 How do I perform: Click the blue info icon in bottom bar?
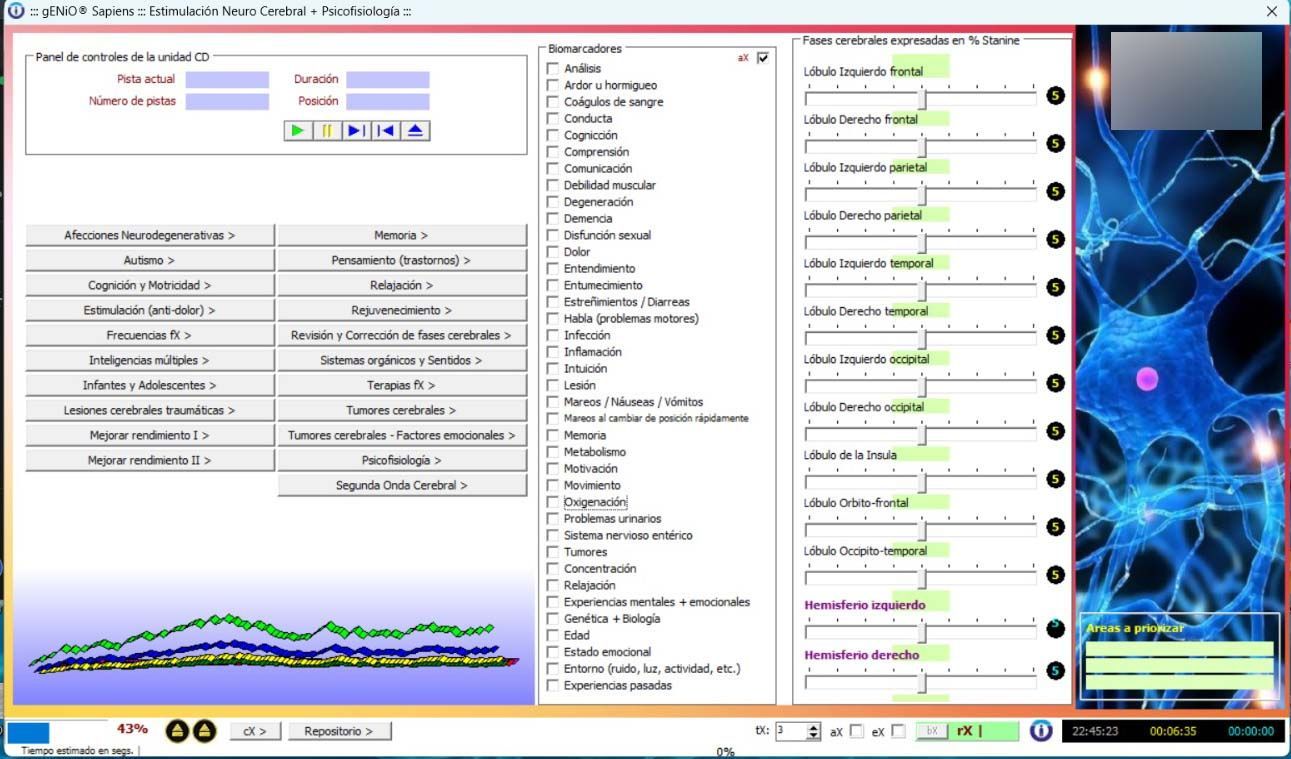pyautogui.click(x=1040, y=731)
